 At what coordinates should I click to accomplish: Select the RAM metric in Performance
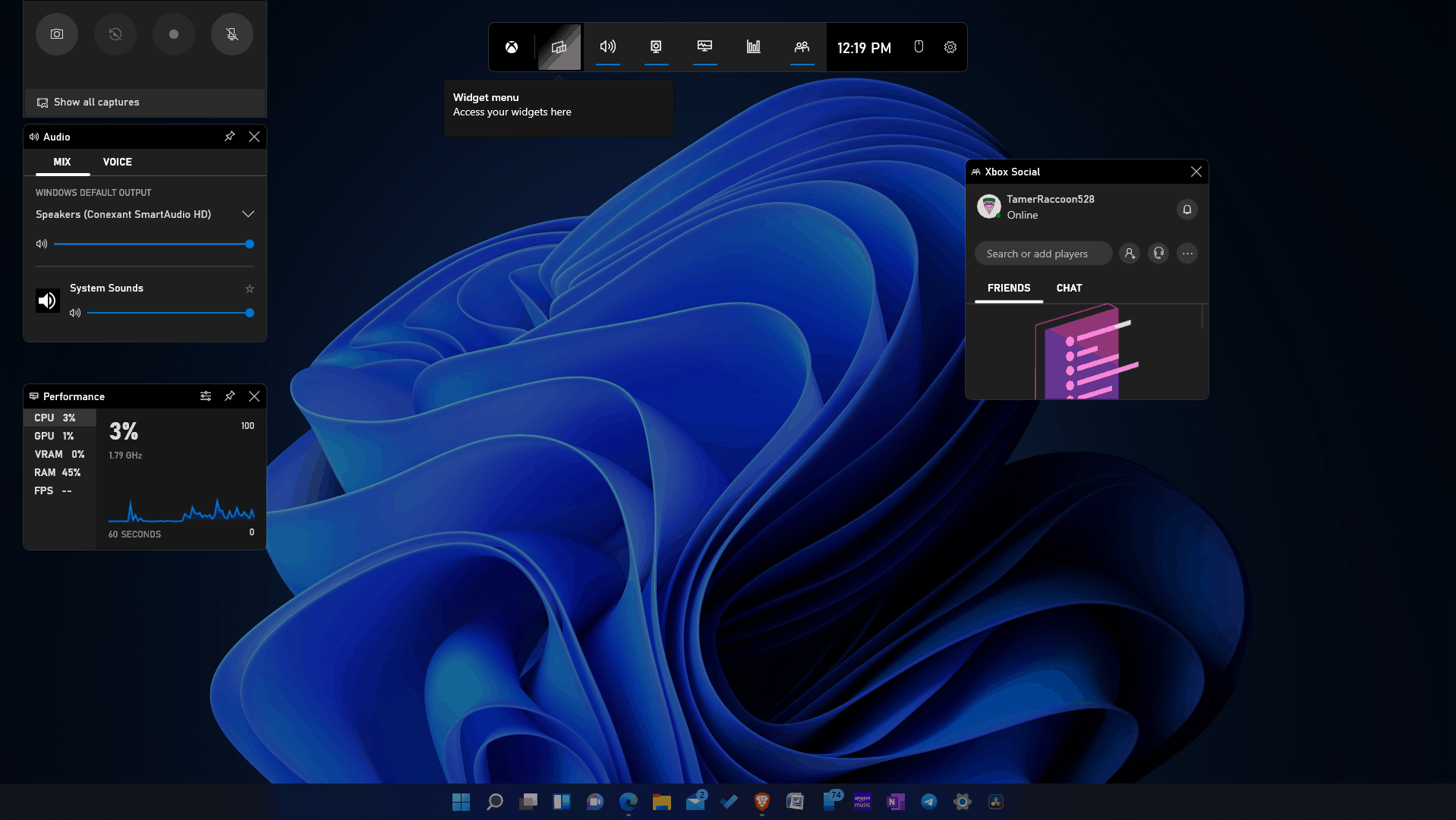pos(58,472)
